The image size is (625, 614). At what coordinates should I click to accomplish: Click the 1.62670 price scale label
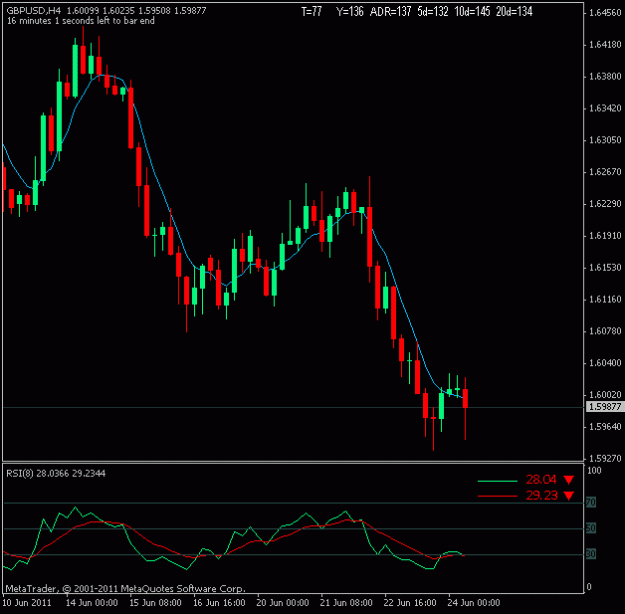point(605,172)
